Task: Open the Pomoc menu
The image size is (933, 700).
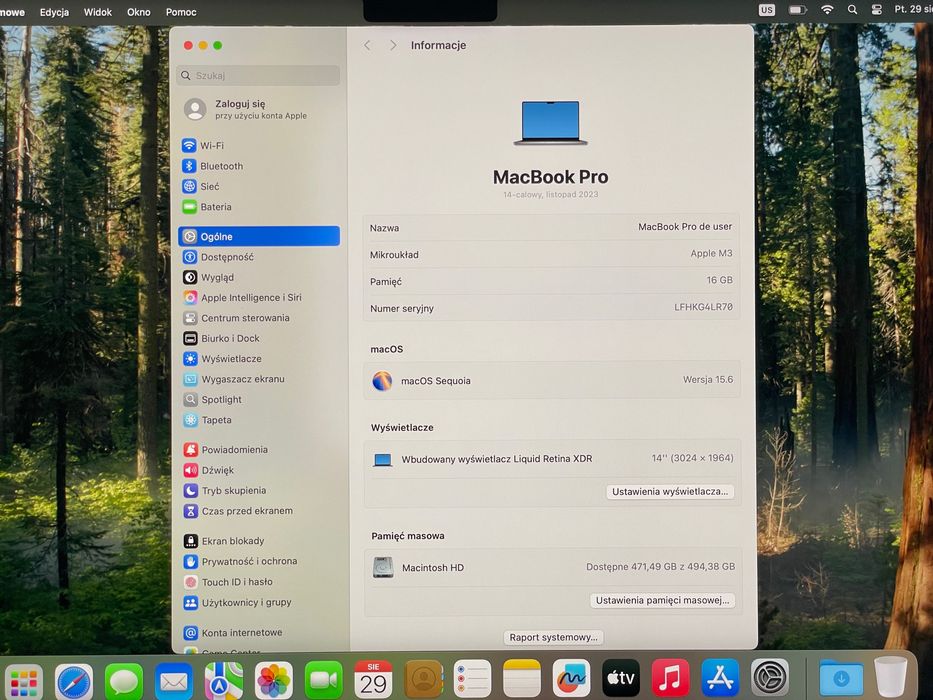Action: tap(181, 12)
